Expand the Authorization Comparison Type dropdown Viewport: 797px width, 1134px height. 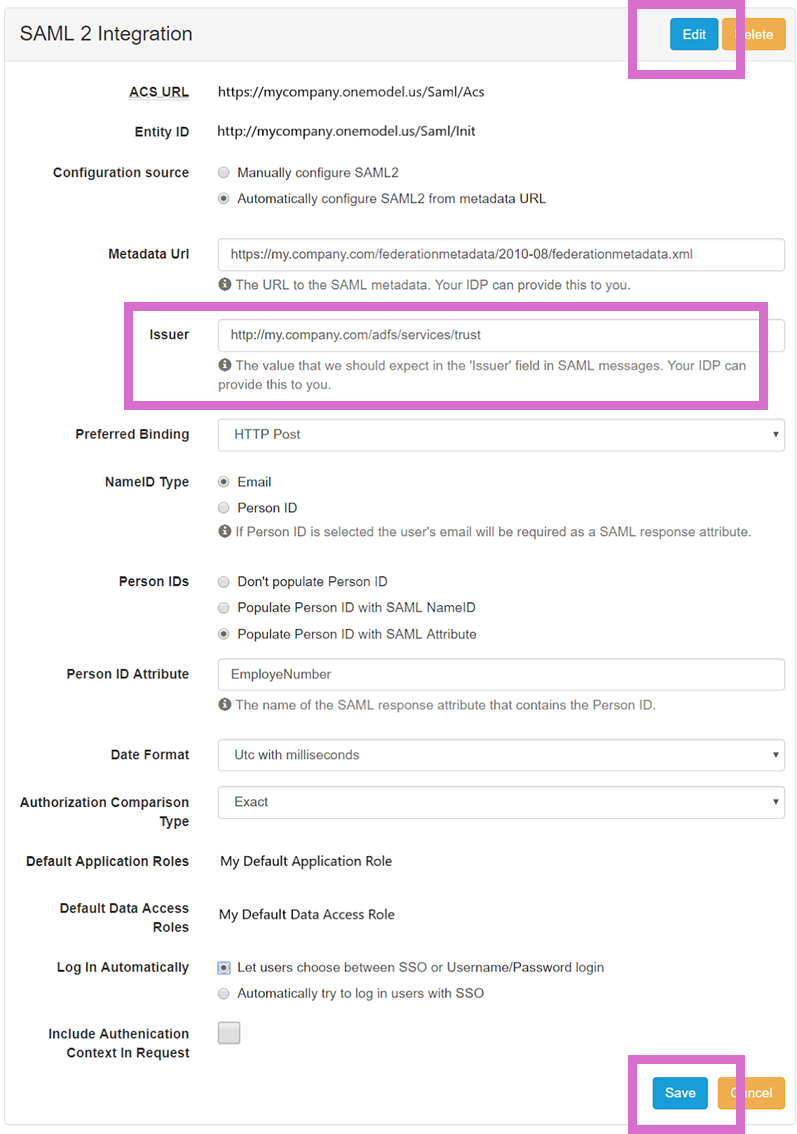[500, 802]
